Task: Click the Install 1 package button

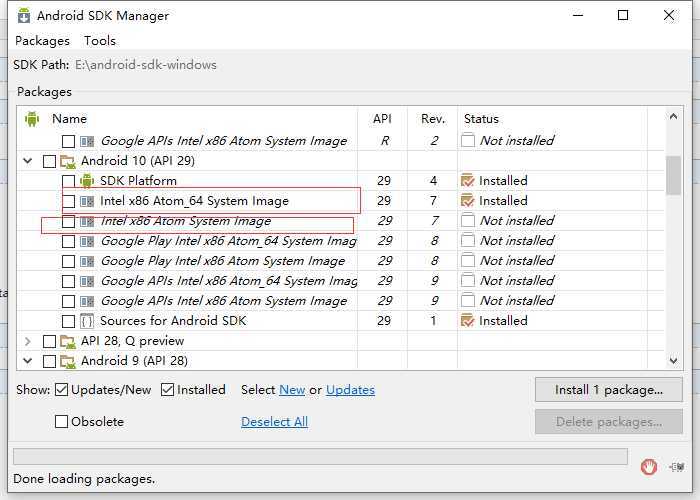Action: pyautogui.click(x=608, y=390)
